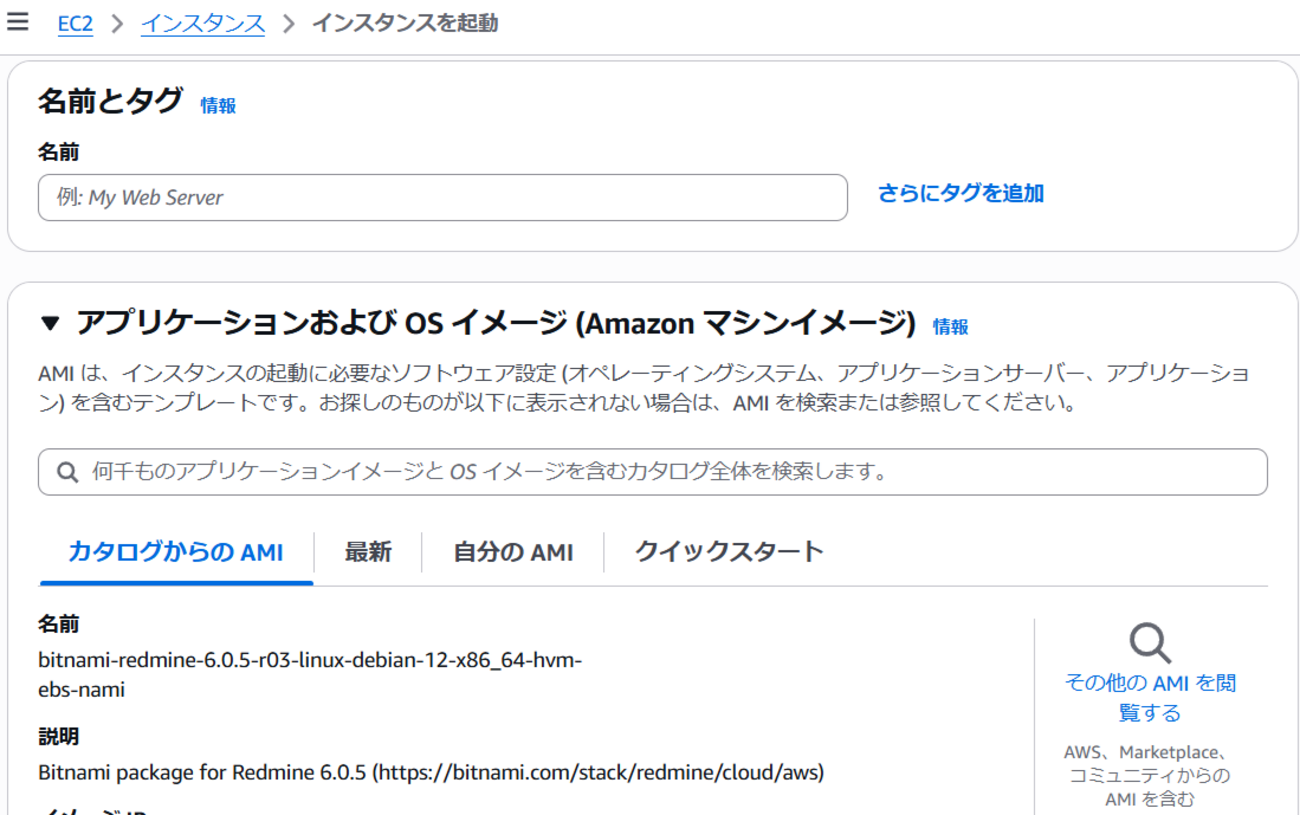1300x815 pixels.
Task: Switch to the 最新 tab
Action: coord(368,551)
